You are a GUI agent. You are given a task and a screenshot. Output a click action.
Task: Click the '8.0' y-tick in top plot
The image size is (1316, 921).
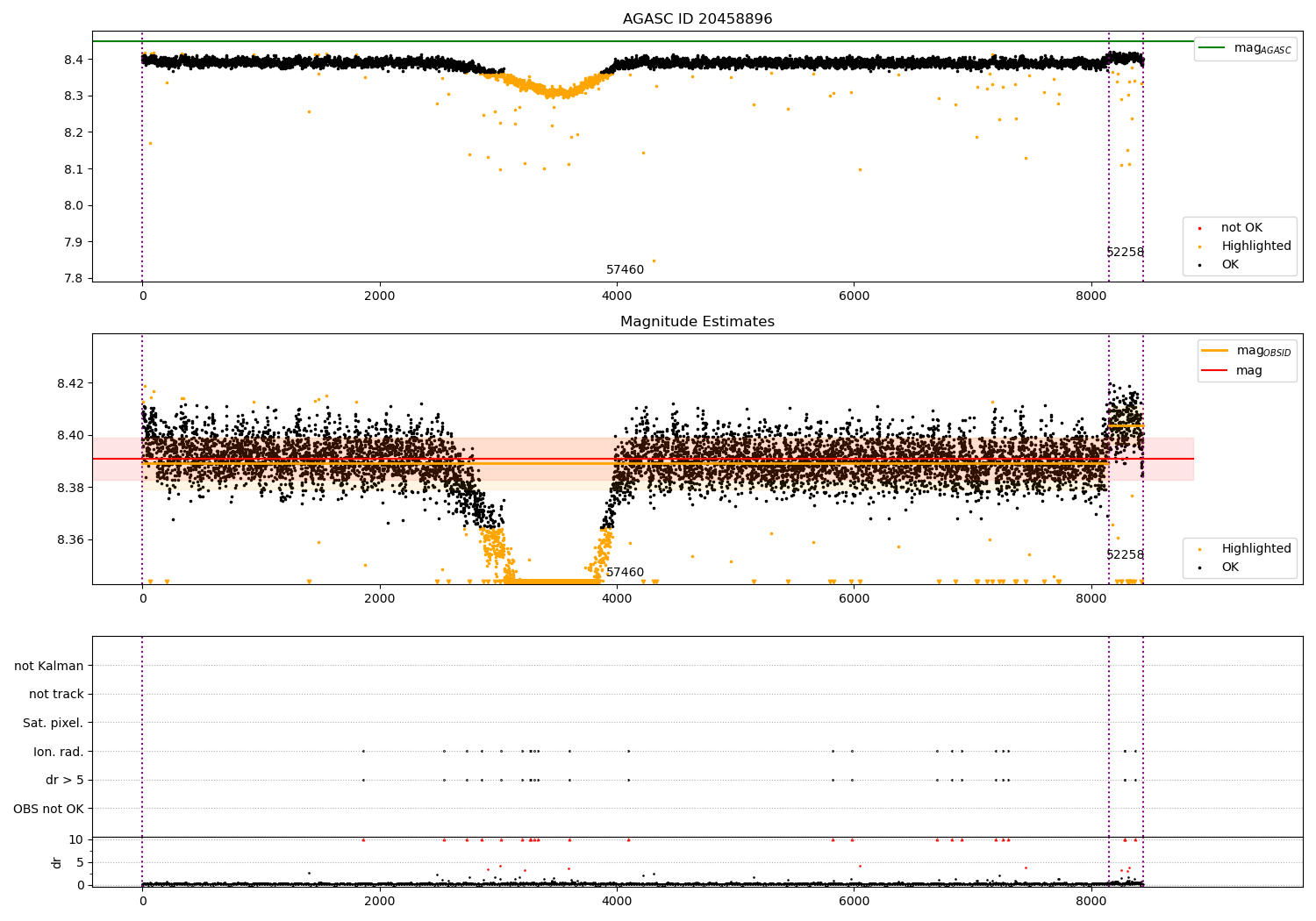tap(73, 206)
